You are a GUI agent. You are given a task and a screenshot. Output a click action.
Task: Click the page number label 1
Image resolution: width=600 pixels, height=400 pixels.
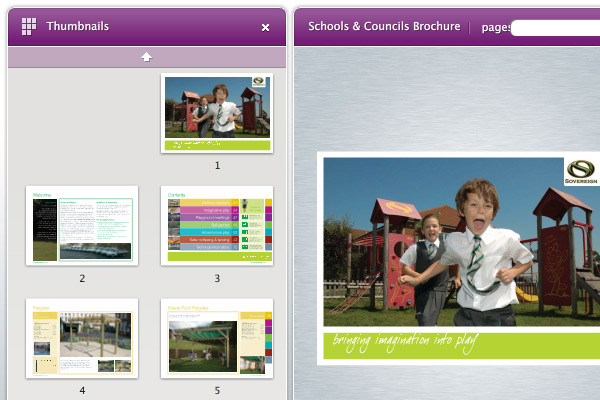point(217,166)
